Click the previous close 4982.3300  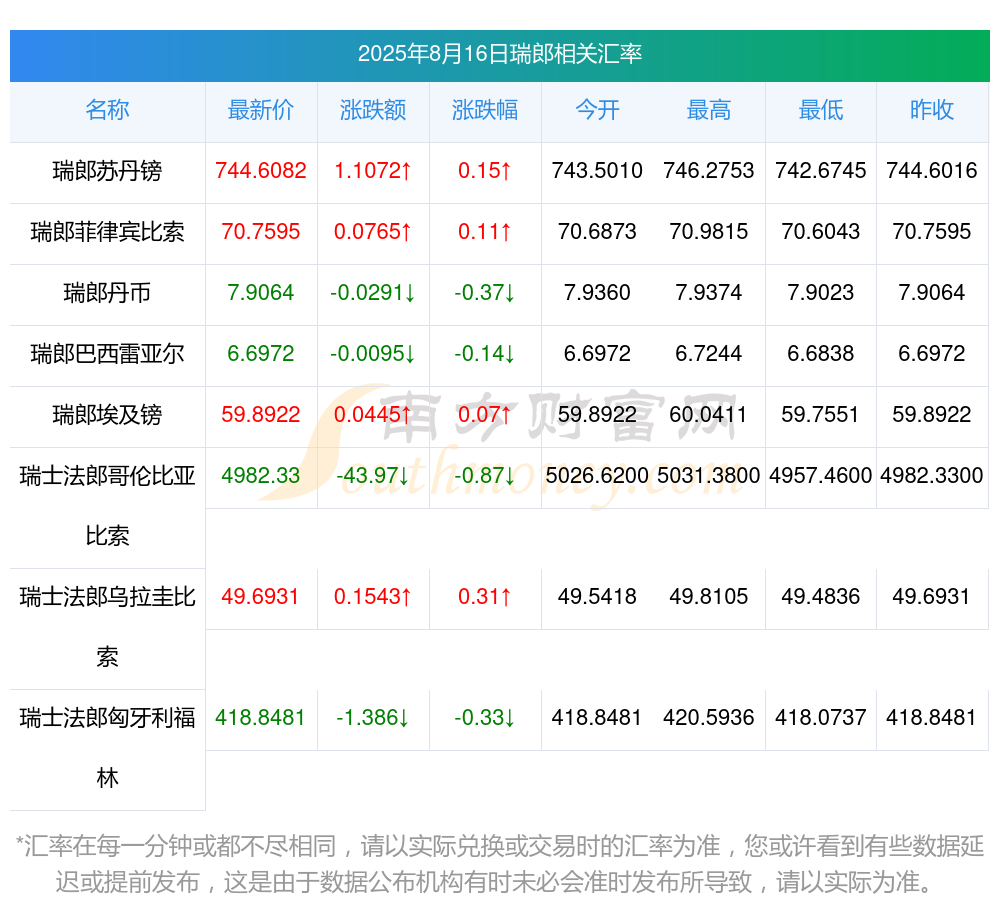(932, 476)
